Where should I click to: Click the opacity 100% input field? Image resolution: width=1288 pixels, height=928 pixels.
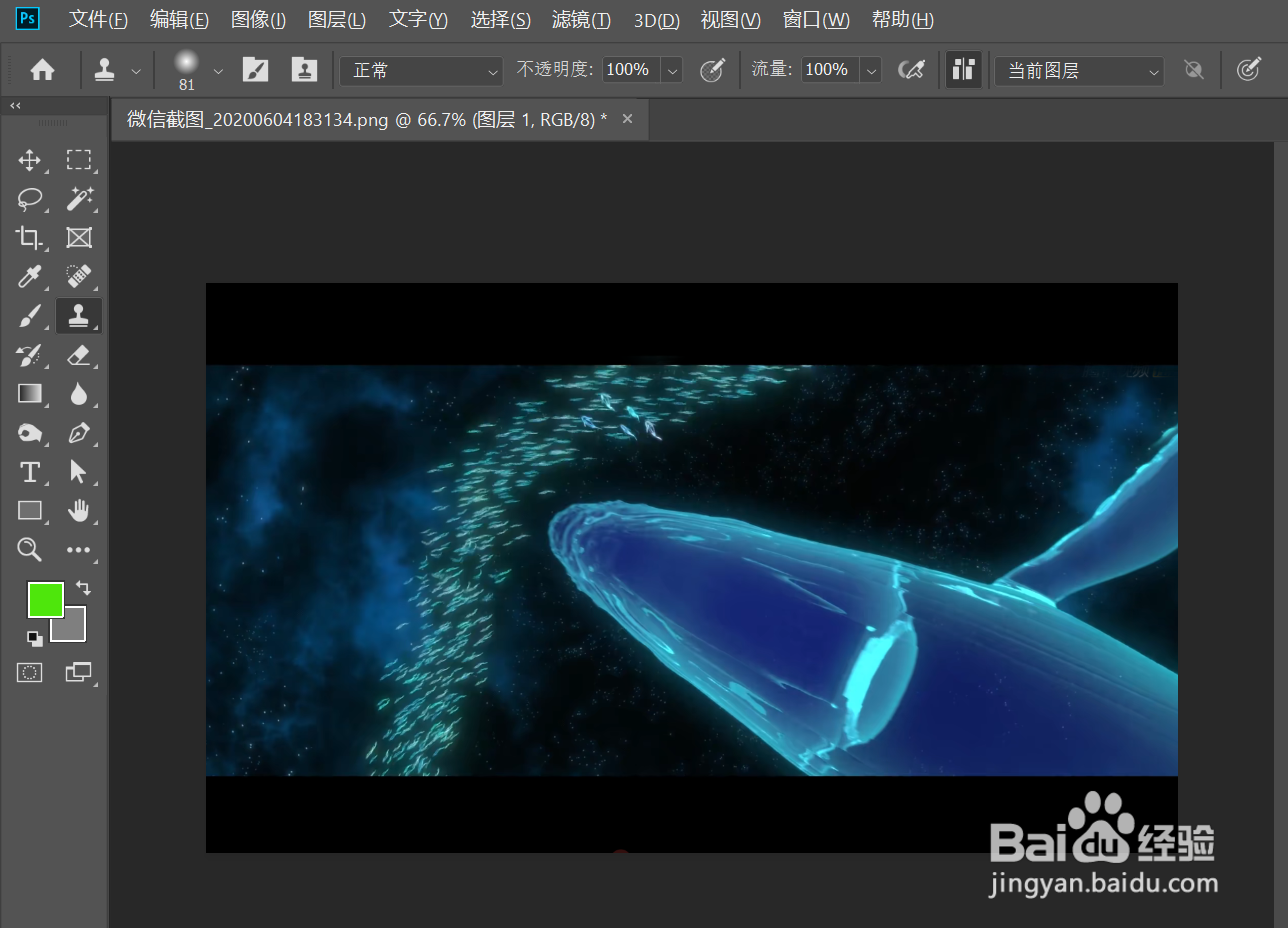click(x=631, y=70)
